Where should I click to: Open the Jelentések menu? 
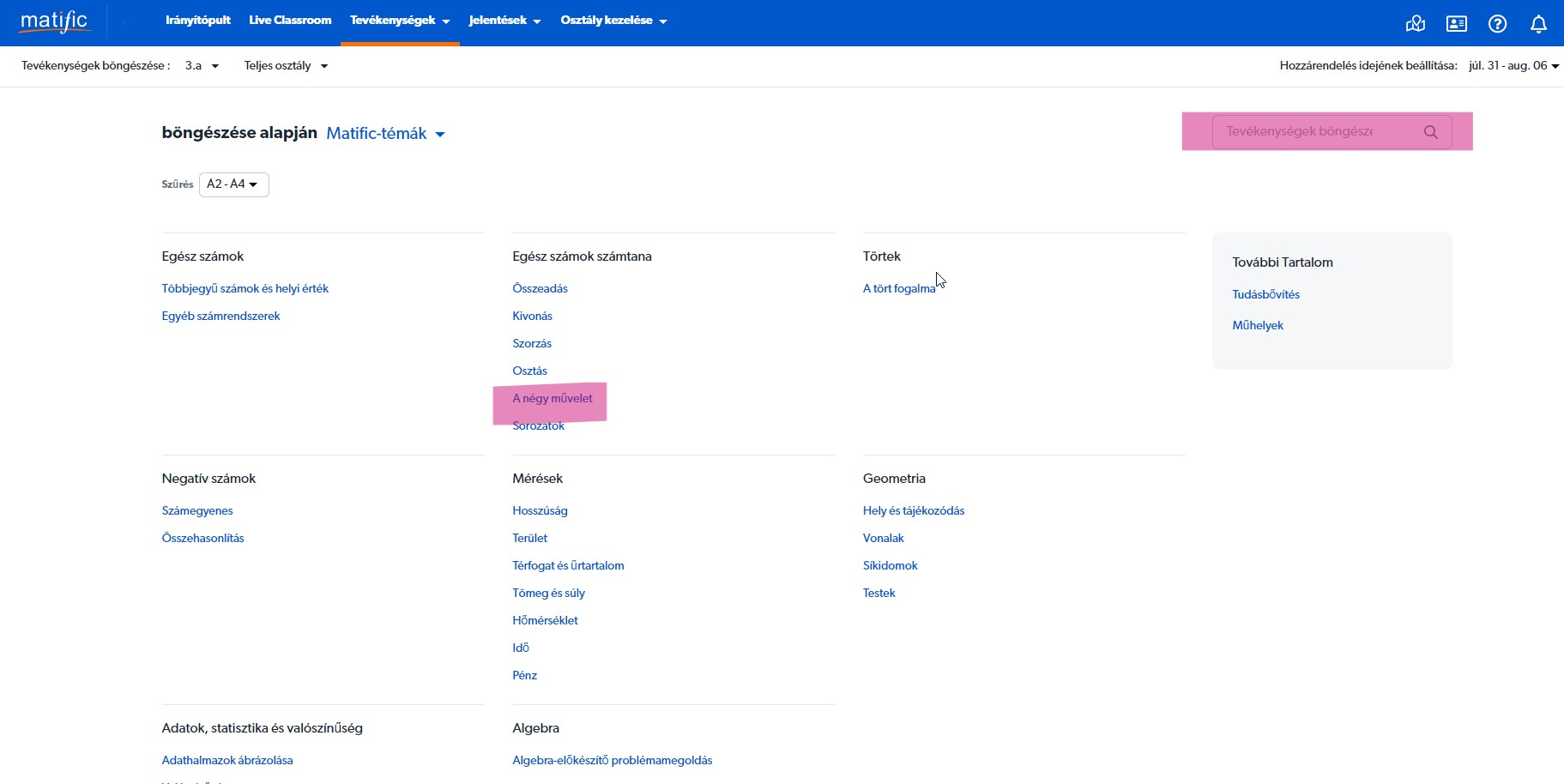[x=504, y=21]
